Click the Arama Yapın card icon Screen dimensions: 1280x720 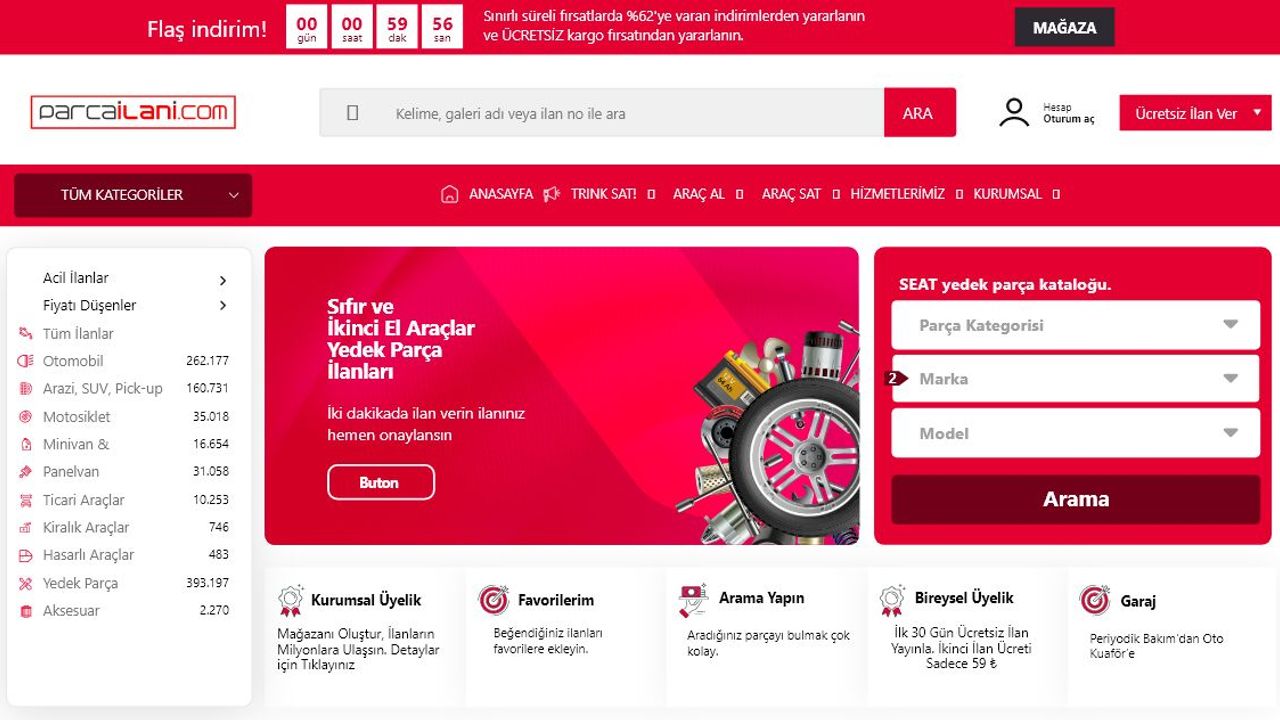coord(693,599)
